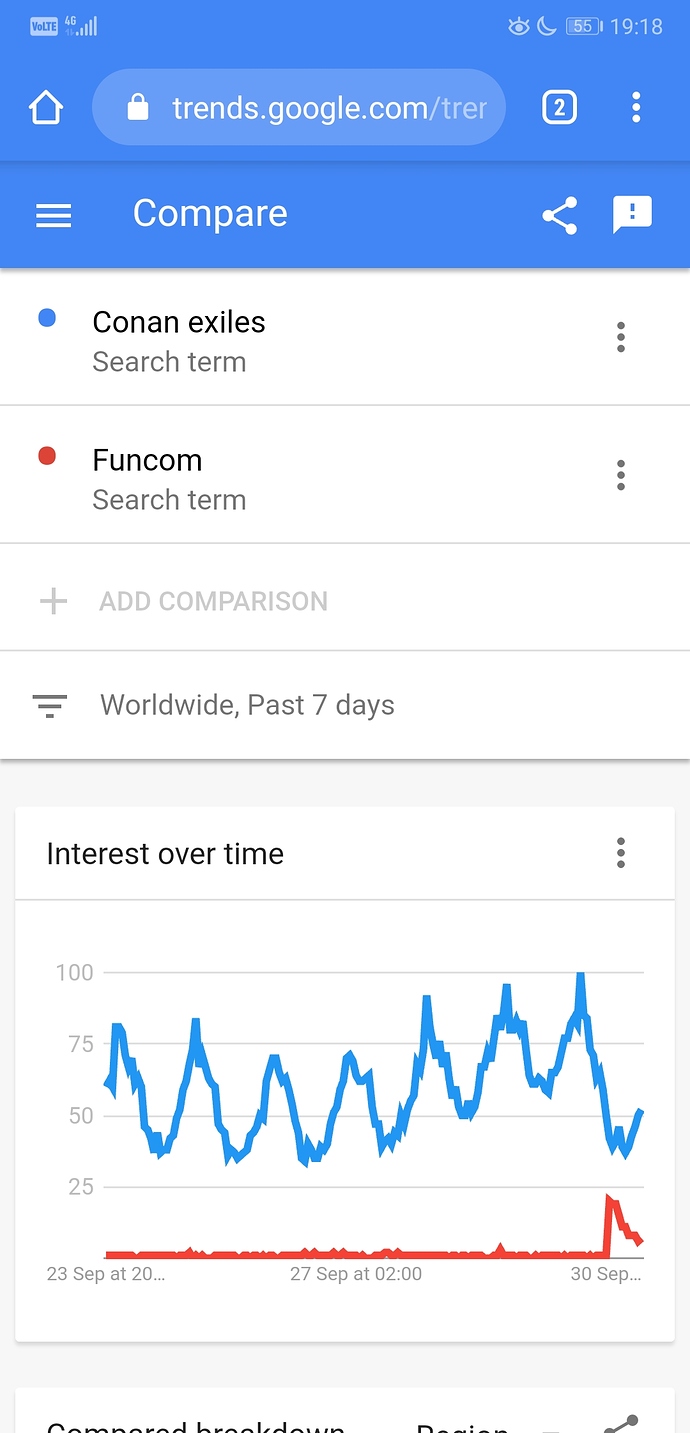Click the blue Conan exiles color dot
The image size is (690, 1433).
coord(46,318)
